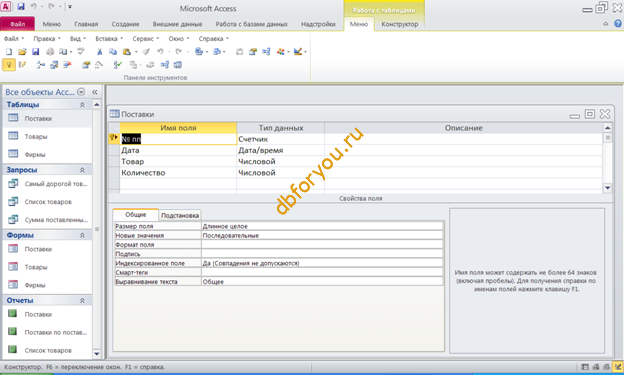Click the Print icon in the toolbar

[50, 52]
